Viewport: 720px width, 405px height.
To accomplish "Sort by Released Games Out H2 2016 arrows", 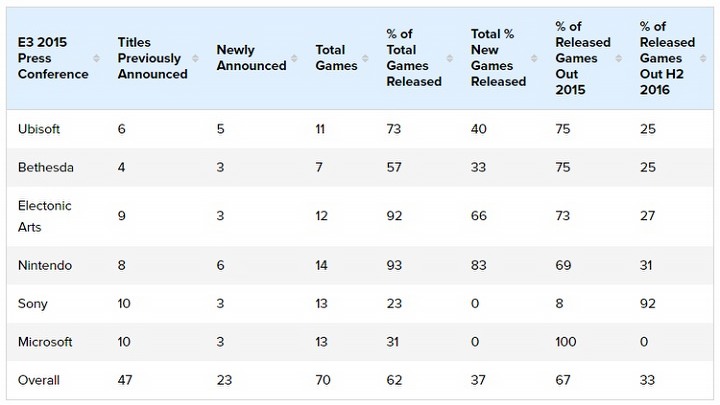I will pos(703,58).
